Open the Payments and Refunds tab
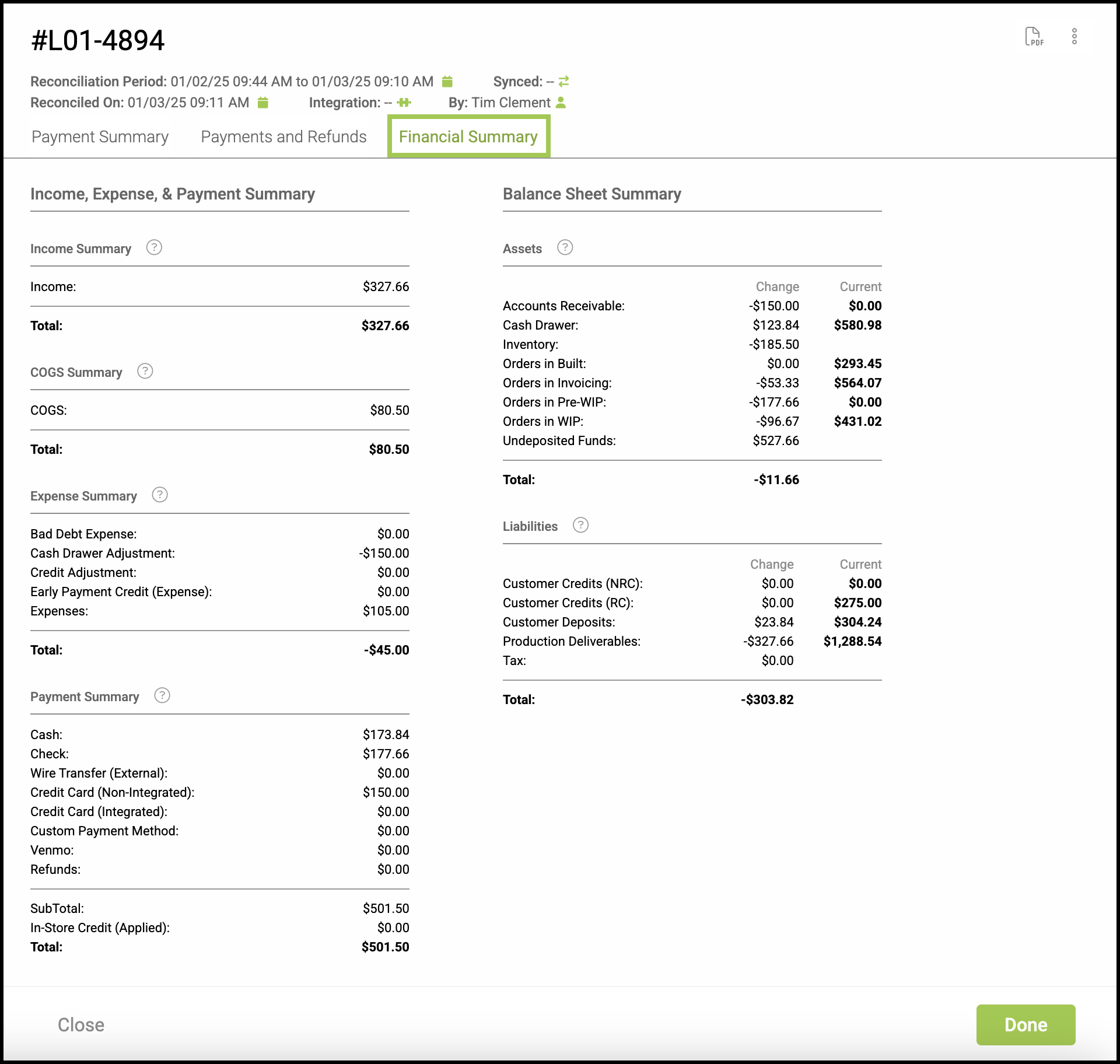The height and width of the screenshot is (1064, 1120). click(x=283, y=136)
